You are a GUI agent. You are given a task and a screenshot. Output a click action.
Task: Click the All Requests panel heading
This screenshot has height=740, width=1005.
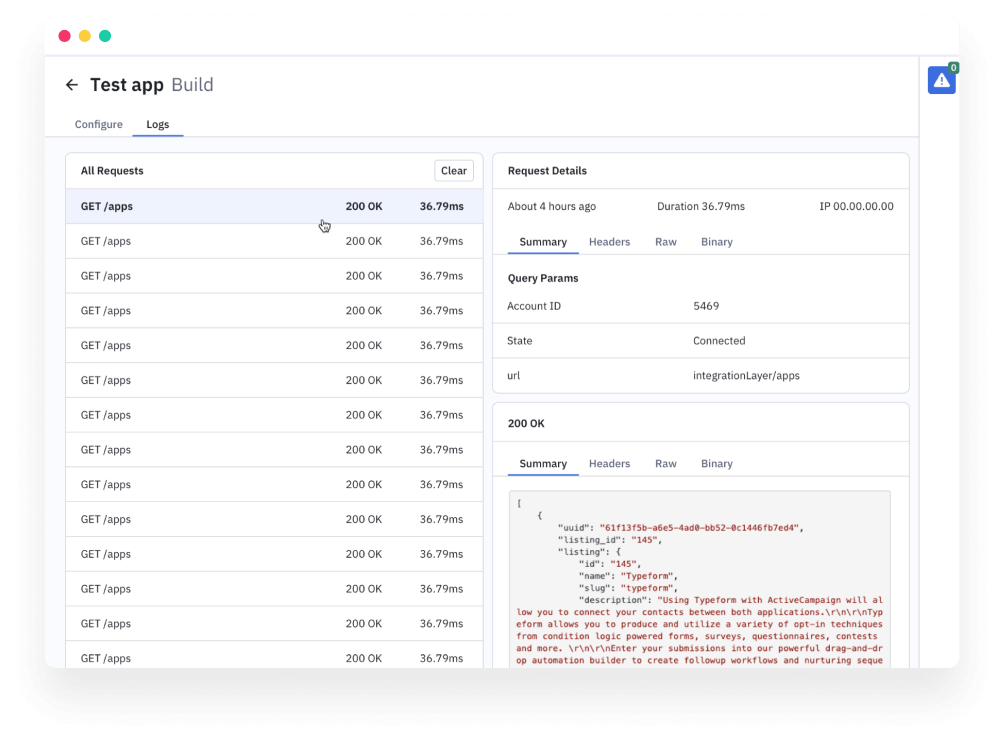pos(112,170)
